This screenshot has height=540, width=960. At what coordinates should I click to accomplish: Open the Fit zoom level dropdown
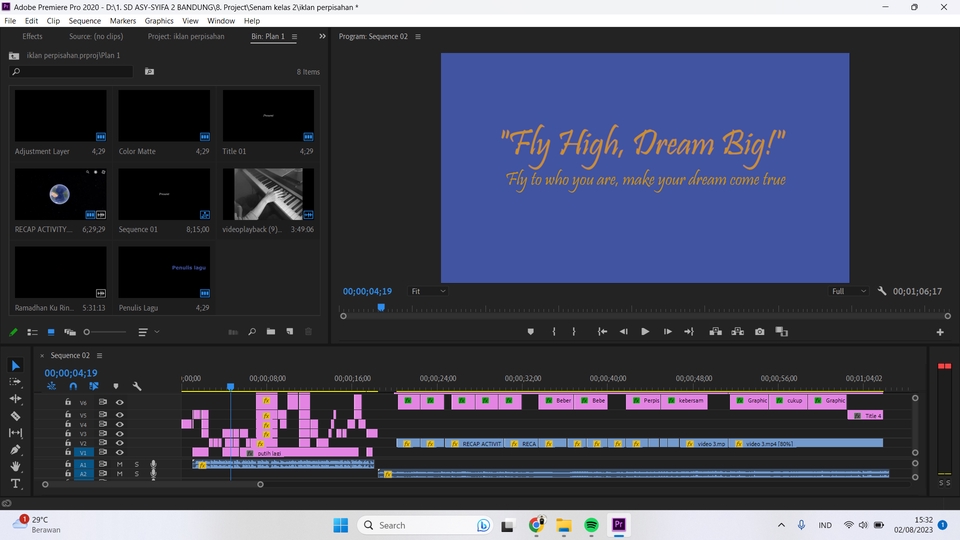[x=428, y=291]
